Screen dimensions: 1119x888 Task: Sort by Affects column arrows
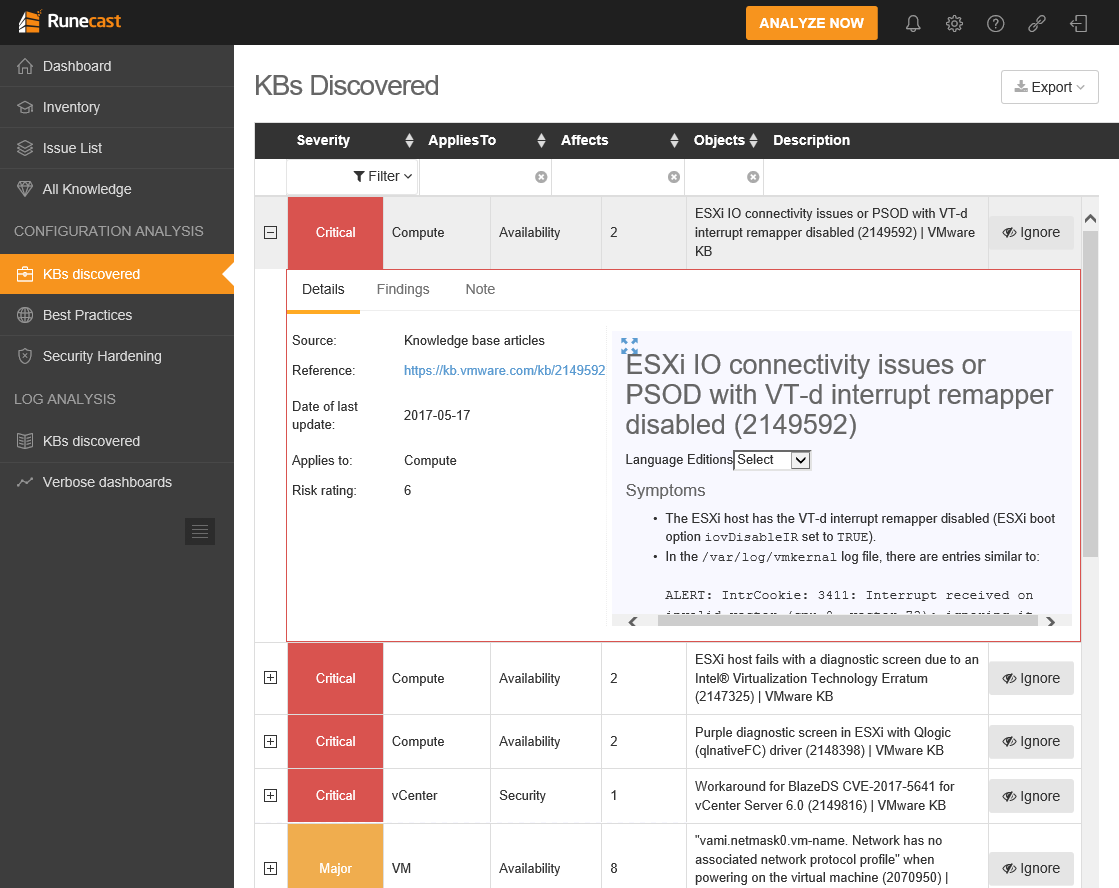click(x=674, y=141)
